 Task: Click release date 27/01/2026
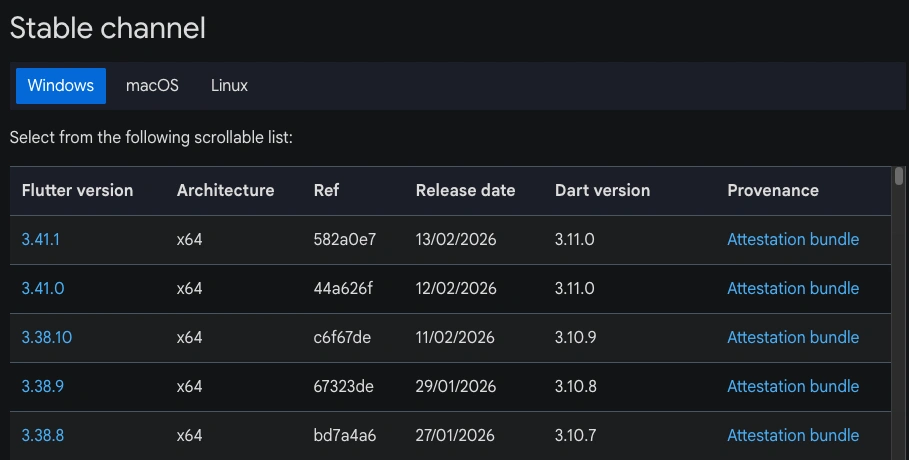[x=455, y=436]
